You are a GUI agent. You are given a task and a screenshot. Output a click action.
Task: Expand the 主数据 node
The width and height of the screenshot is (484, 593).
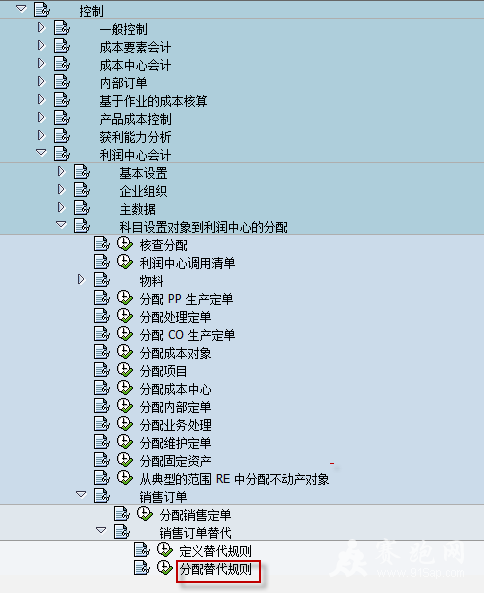point(61,208)
